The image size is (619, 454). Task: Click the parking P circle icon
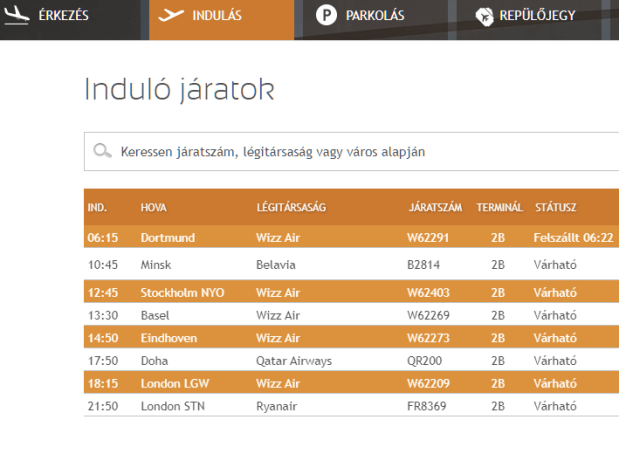(326, 16)
